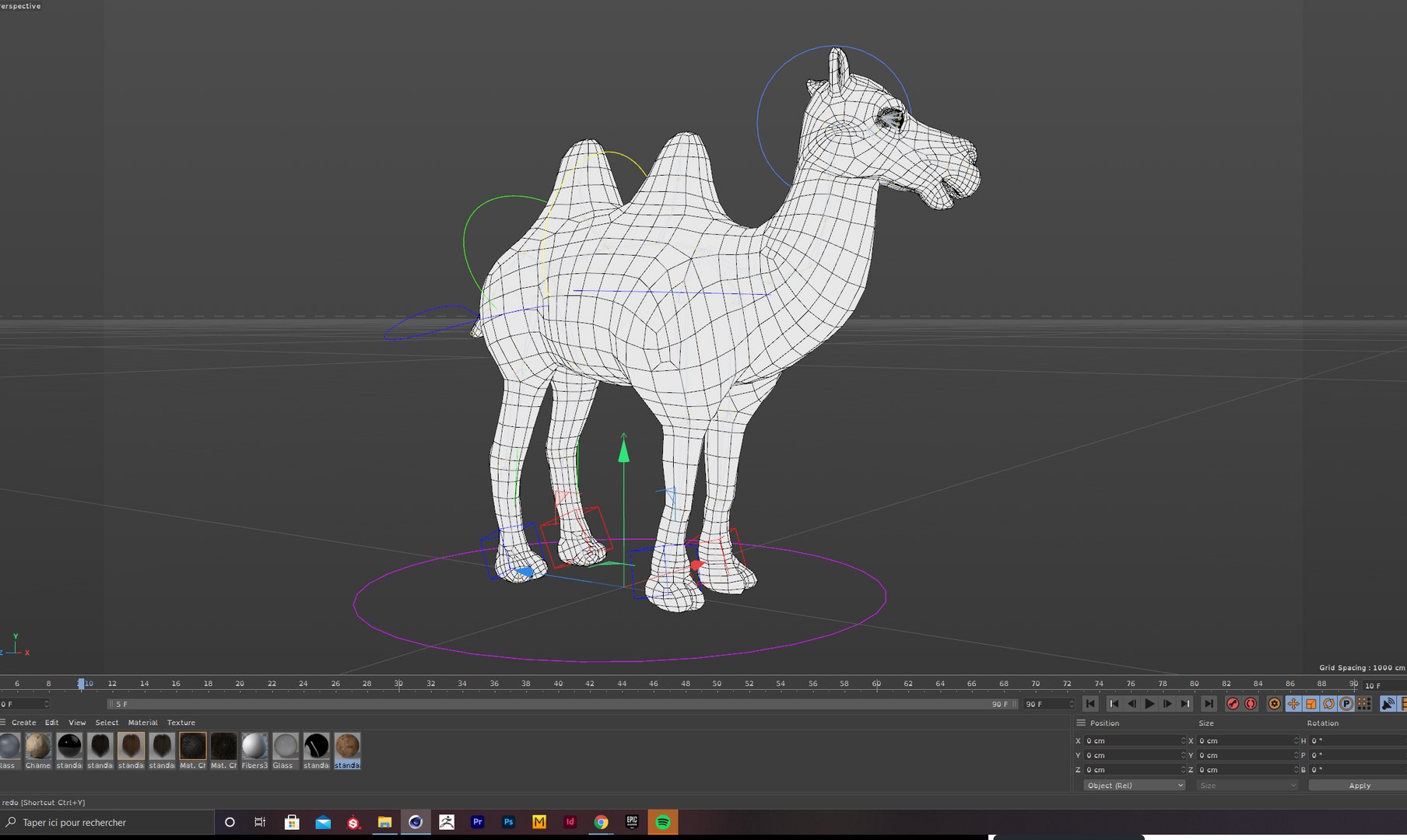The image size is (1407, 840).
Task: Jump to next key button
Action: [1184, 704]
